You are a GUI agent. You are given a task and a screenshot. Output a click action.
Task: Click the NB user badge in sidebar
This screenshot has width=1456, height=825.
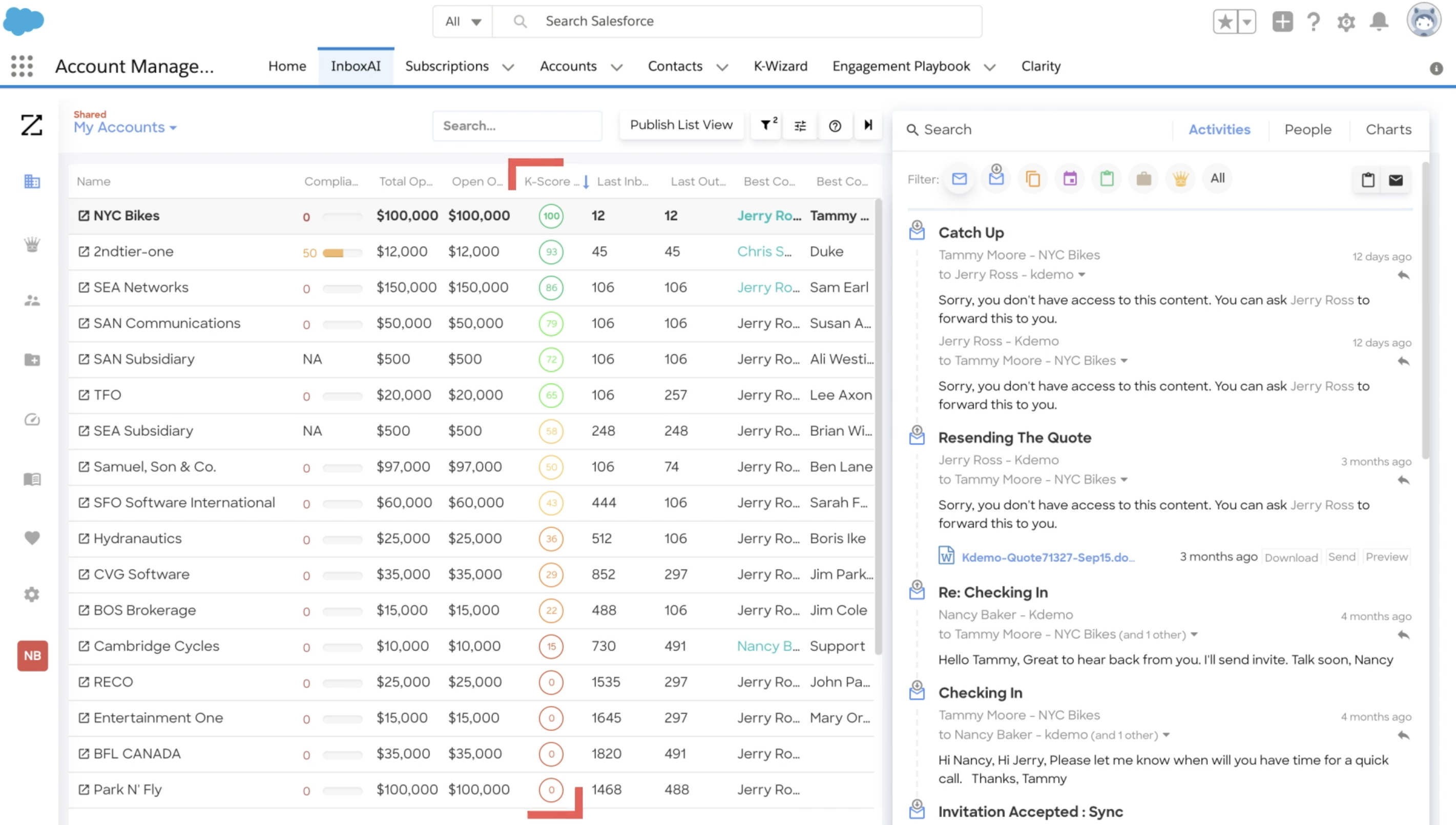pyautogui.click(x=32, y=655)
